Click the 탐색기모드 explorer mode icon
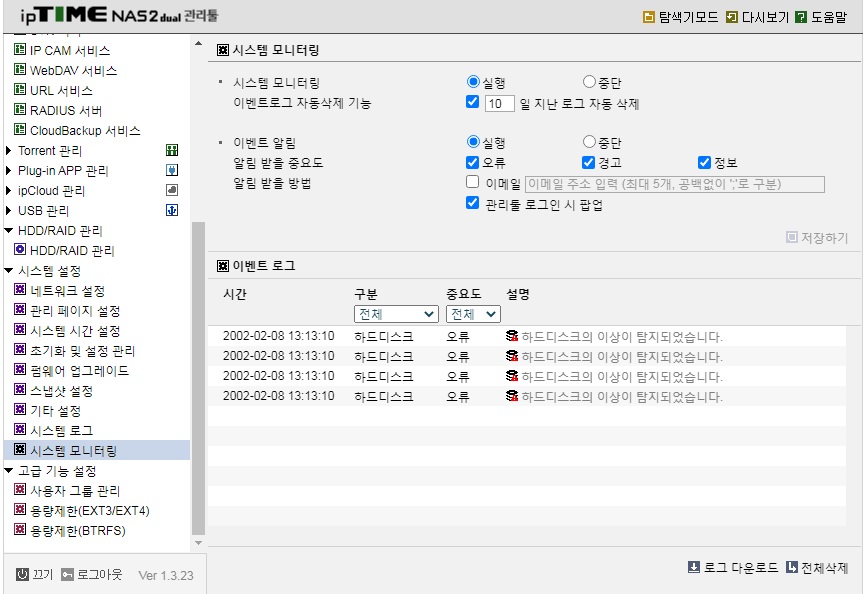Viewport: 864px width, 594px height. 649,17
